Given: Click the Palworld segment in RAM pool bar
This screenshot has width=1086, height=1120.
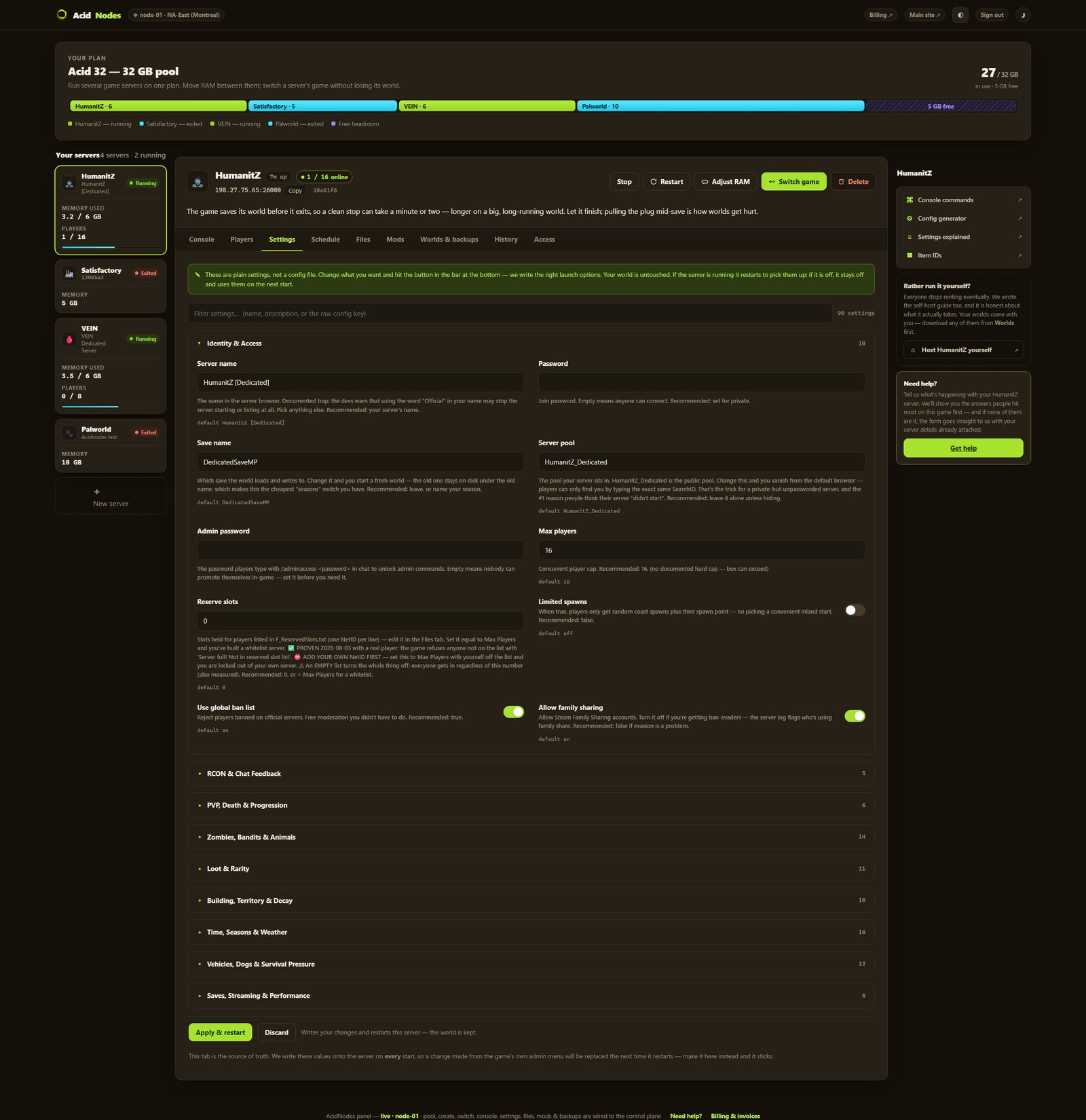Looking at the screenshot, I should [720, 106].
